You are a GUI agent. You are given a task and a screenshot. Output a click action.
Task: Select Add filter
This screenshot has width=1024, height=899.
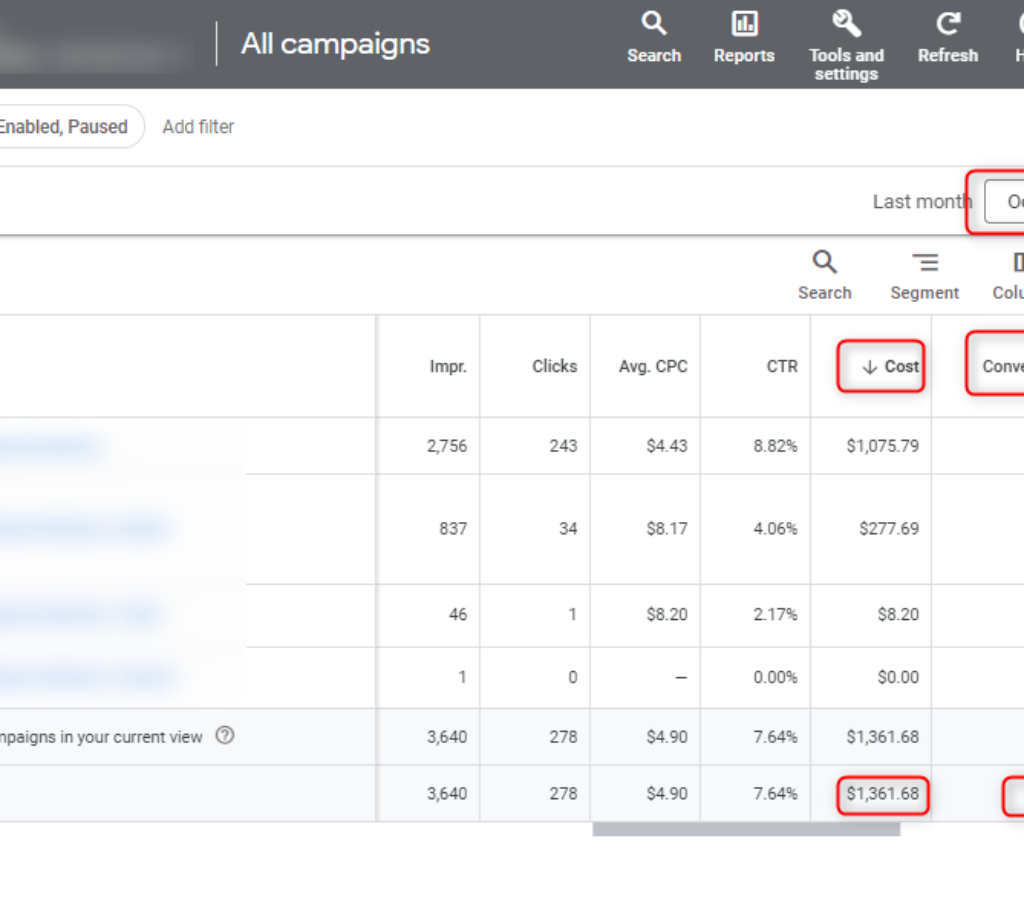click(x=198, y=127)
